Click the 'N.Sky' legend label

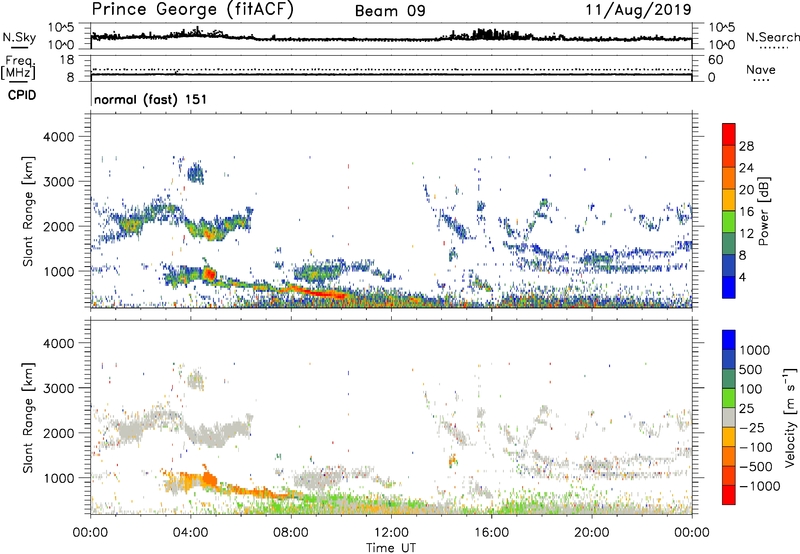(x=19, y=37)
